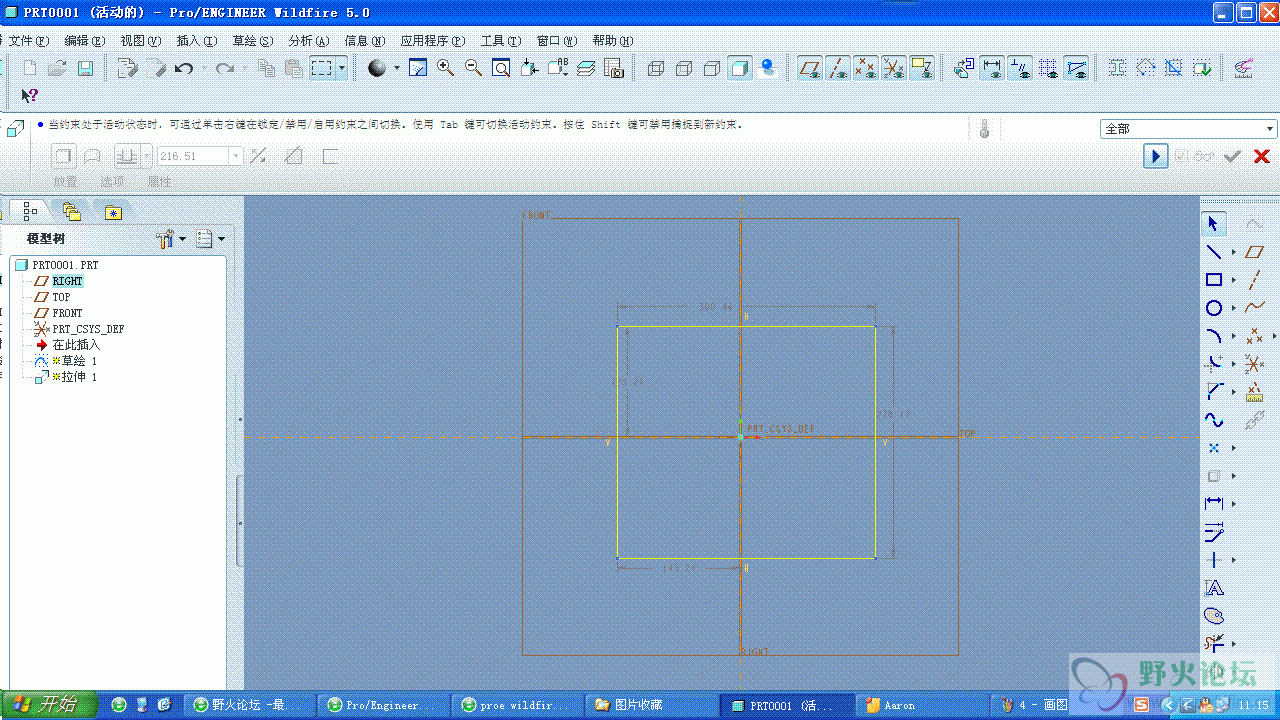Click the Undo arrow icon
The height and width of the screenshot is (720, 1280).
pyautogui.click(x=183, y=68)
